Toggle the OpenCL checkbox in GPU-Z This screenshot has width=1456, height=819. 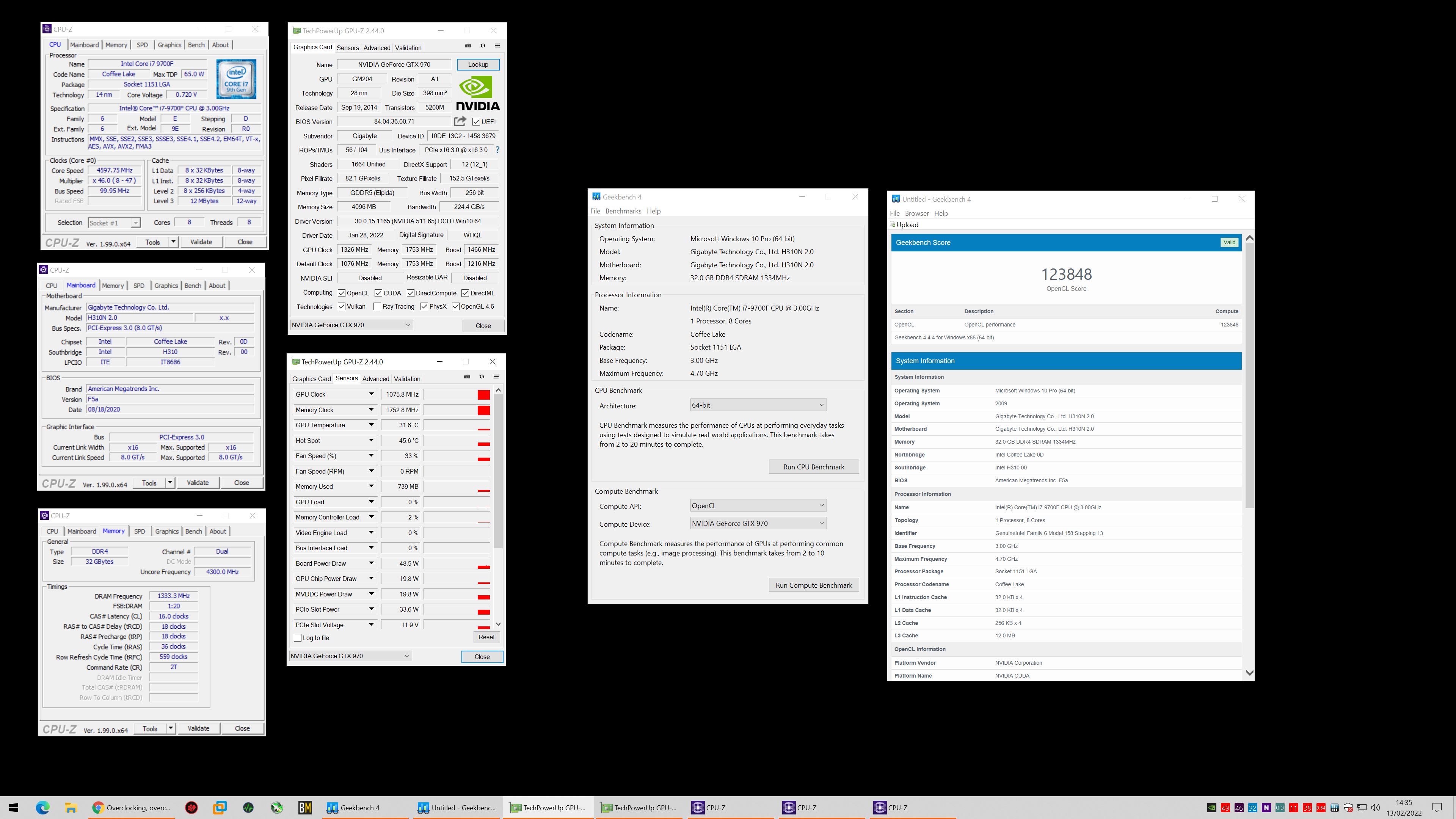(341, 293)
